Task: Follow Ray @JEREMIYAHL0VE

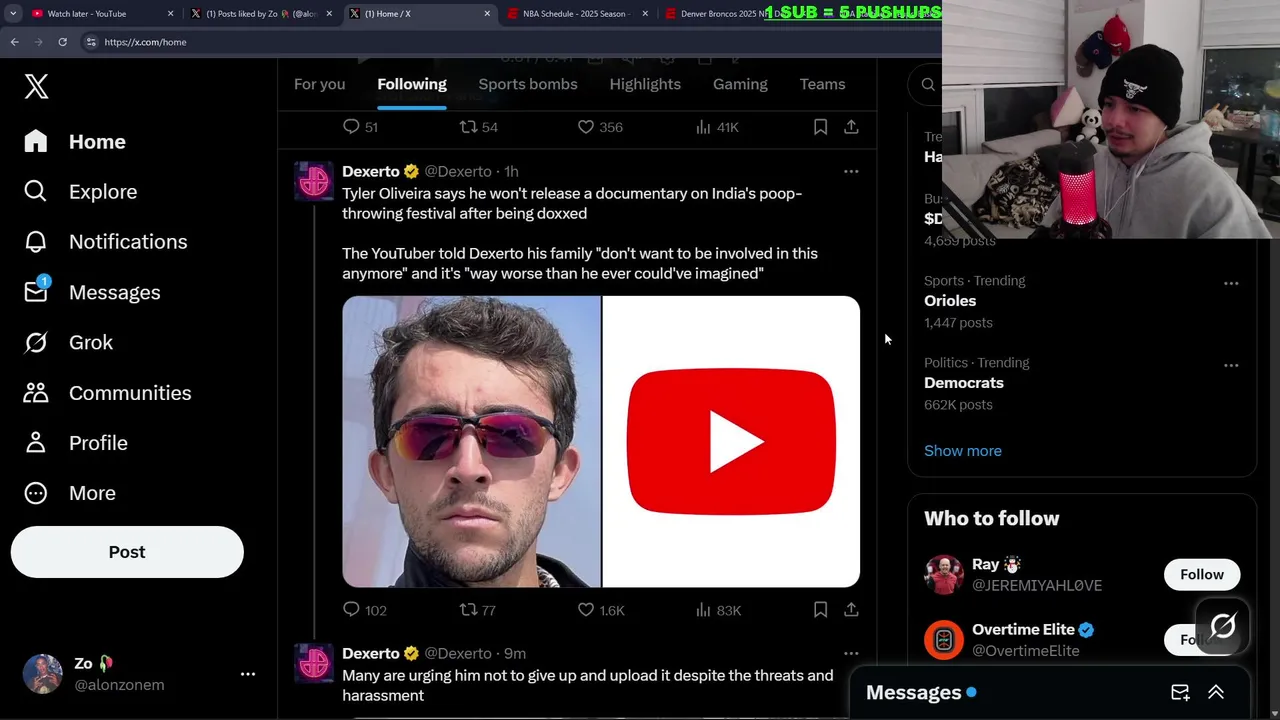Action: (1202, 574)
